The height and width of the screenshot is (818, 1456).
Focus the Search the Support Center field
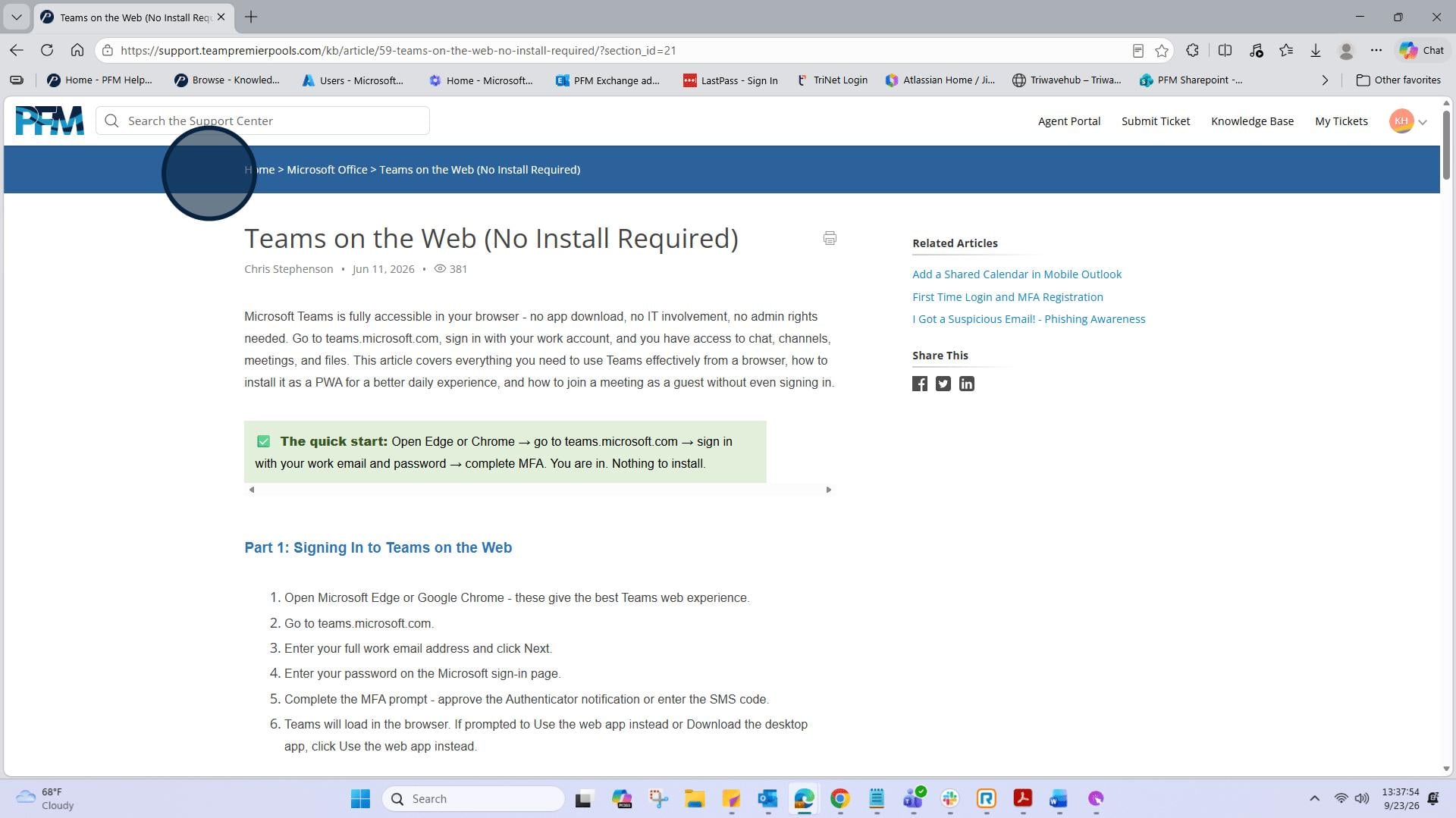(x=262, y=121)
